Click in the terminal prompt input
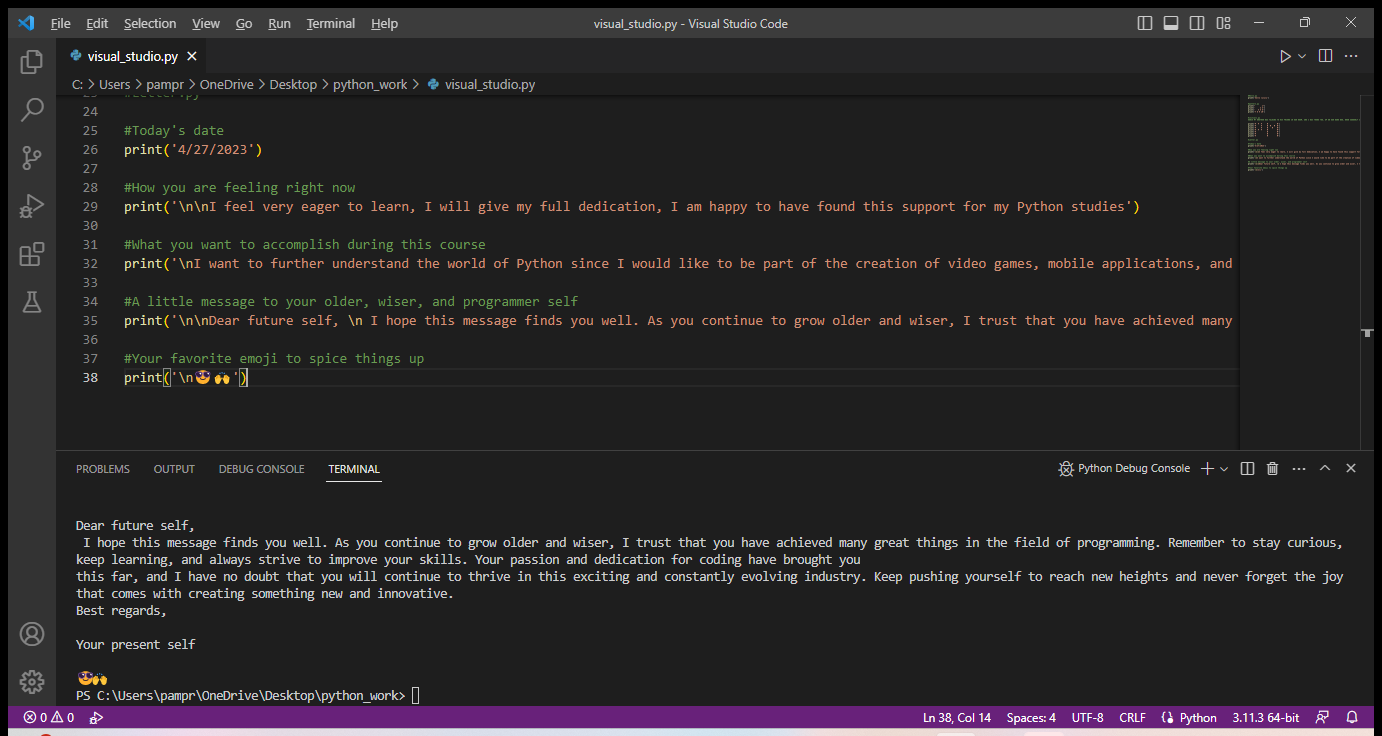This screenshot has width=1382, height=736. coord(416,695)
